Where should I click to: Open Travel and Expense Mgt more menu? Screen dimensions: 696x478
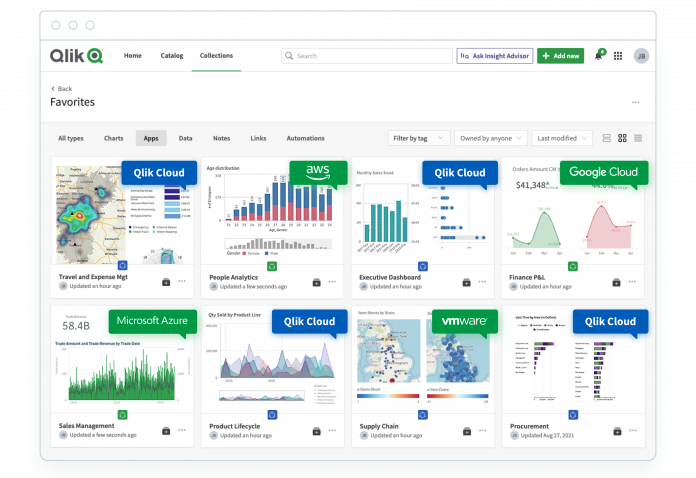[182, 281]
